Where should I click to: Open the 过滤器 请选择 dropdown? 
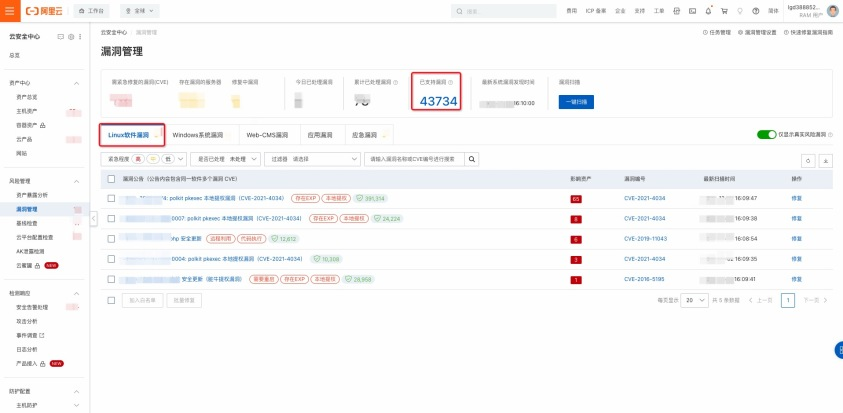[312, 159]
